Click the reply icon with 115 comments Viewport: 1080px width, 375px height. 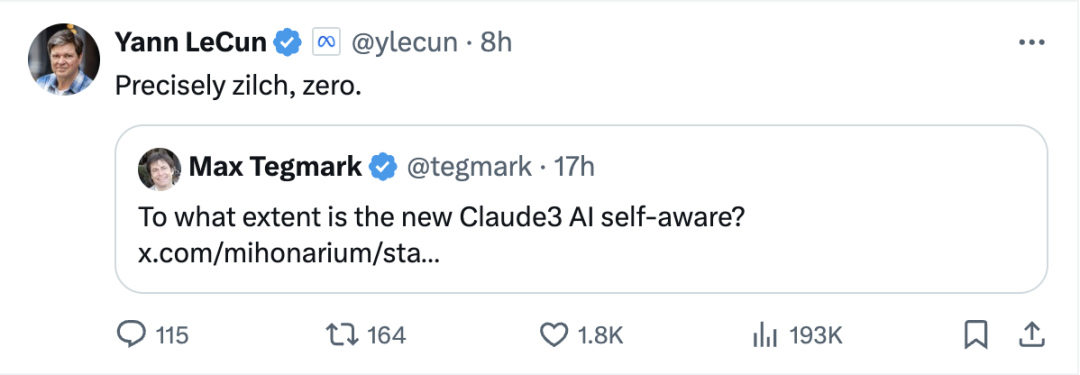130,336
